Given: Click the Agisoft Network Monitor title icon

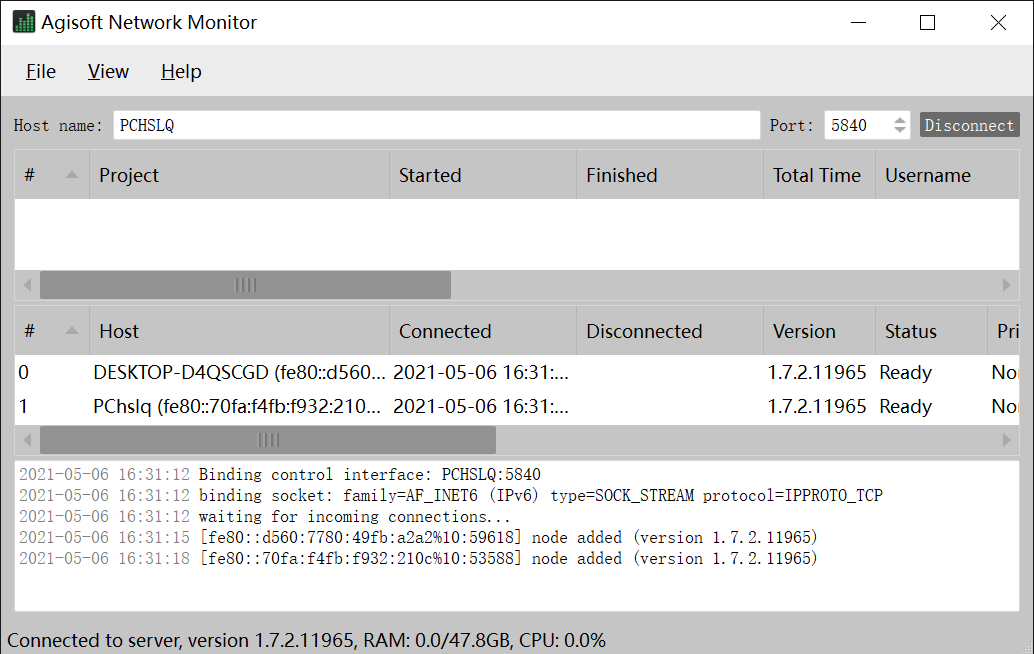Looking at the screenshot, I should click(x=24, y=22).
